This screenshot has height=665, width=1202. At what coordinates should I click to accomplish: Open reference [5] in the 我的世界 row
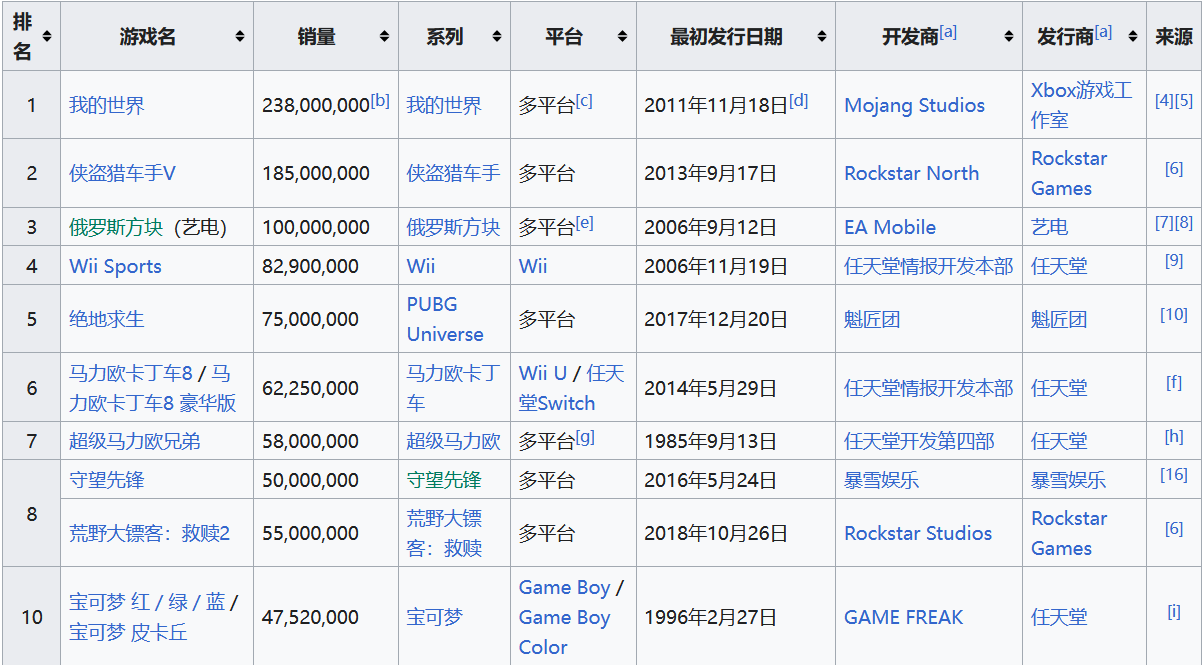1184,100
